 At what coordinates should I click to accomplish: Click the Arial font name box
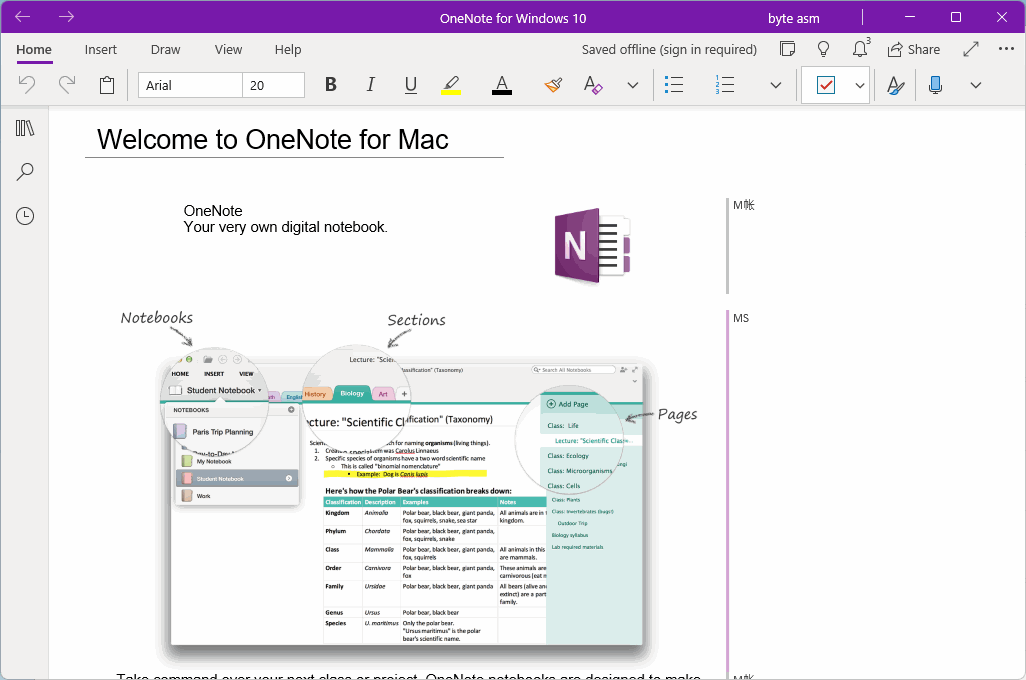click(x=190, y=85)
